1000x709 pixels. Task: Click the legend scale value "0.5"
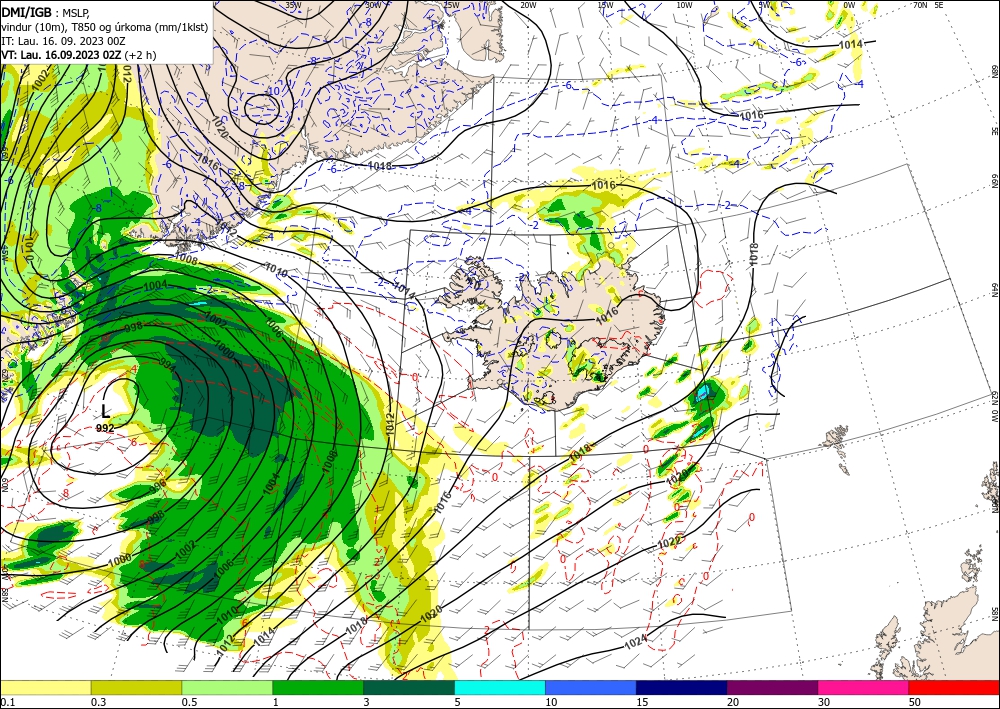pos(189,702)
